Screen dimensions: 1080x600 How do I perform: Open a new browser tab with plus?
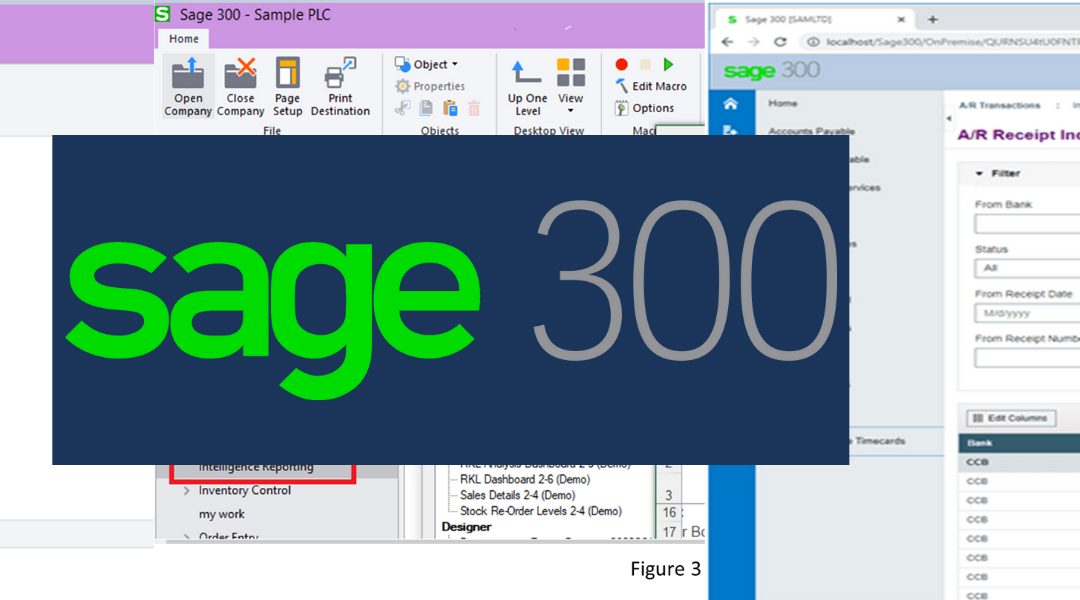coord(933,19)
